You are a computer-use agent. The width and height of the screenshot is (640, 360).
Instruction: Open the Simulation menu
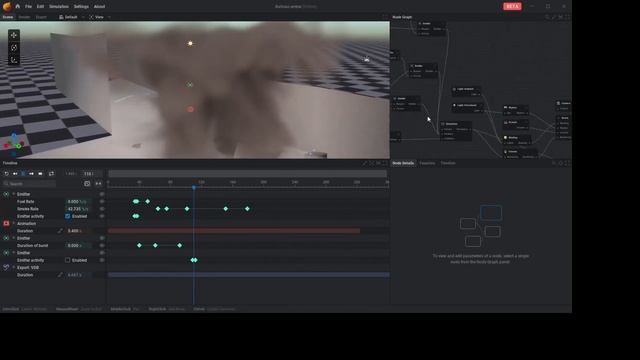(x=59, y=7)
